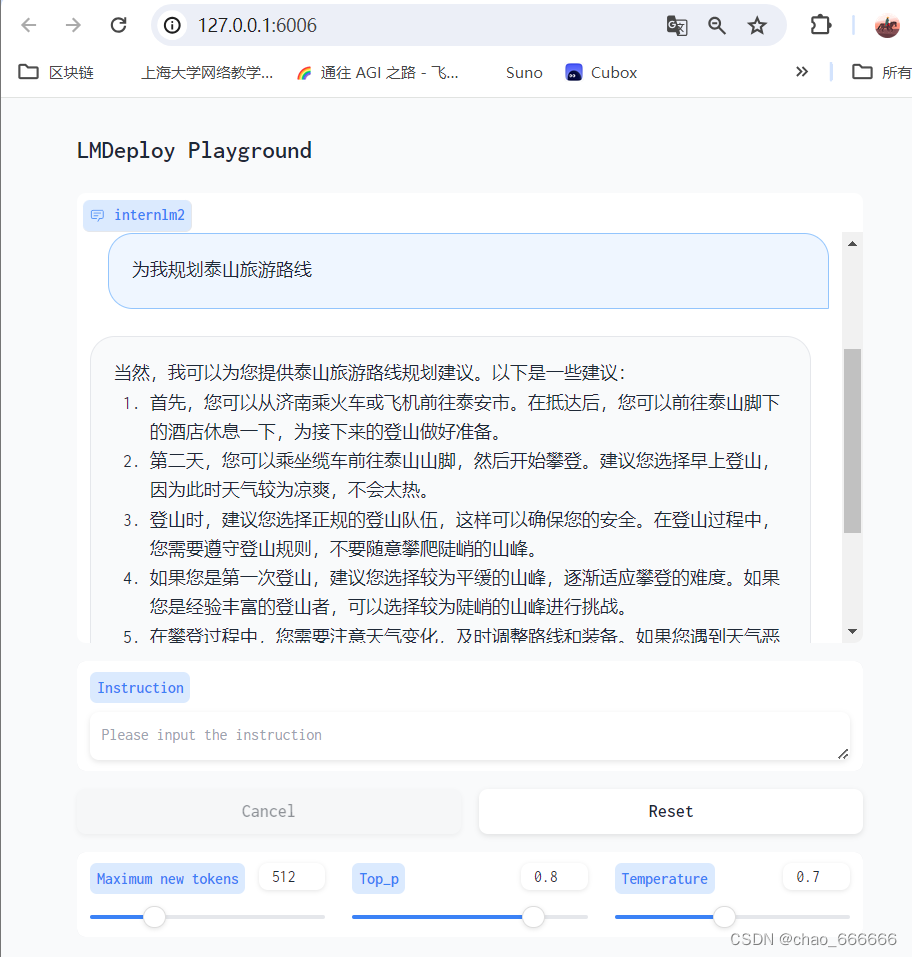View site information icon in address bar
912x957 pixels.
pos(173,25)
